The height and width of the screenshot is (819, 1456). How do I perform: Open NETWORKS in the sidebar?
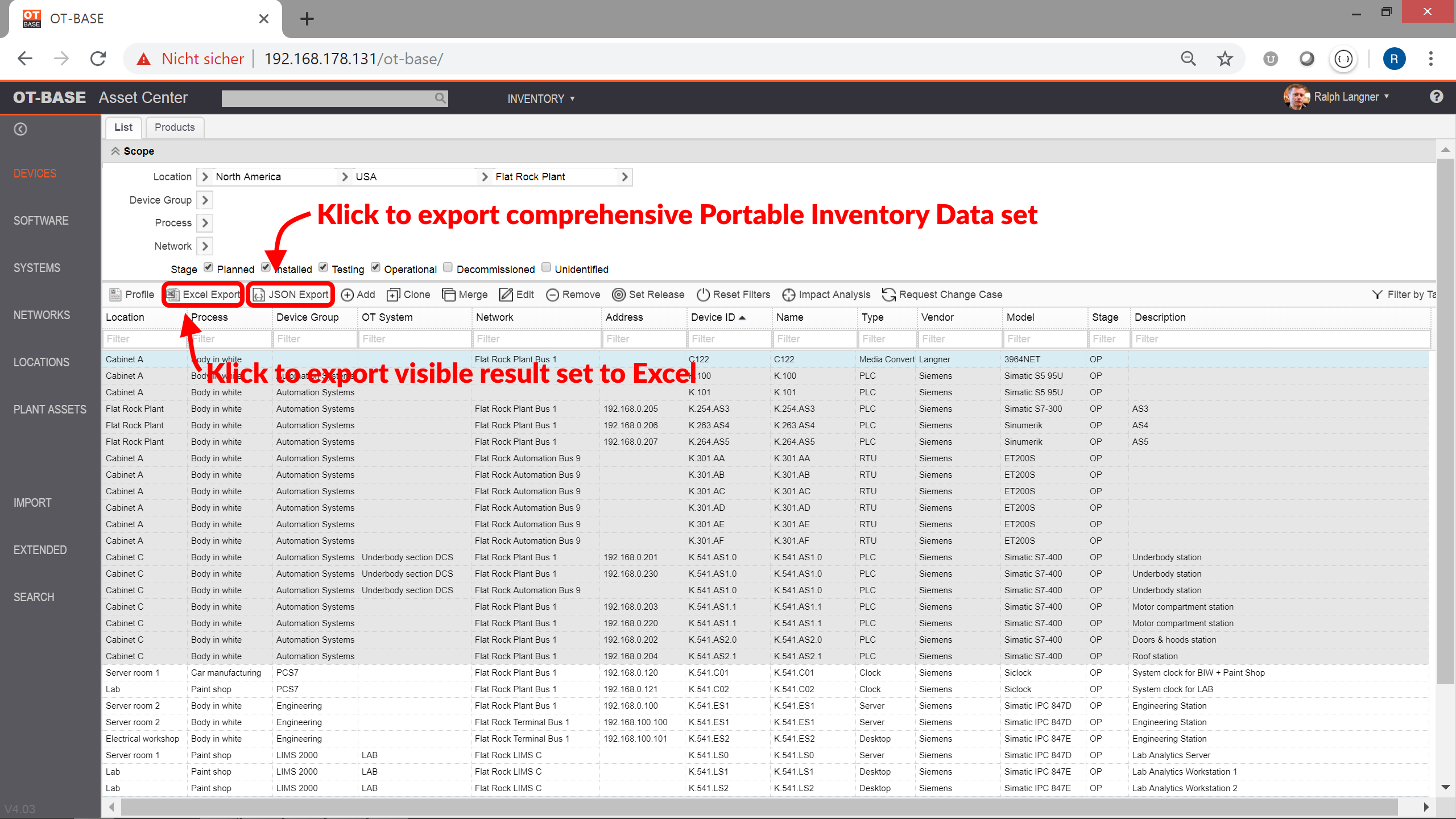coord(42,315)
